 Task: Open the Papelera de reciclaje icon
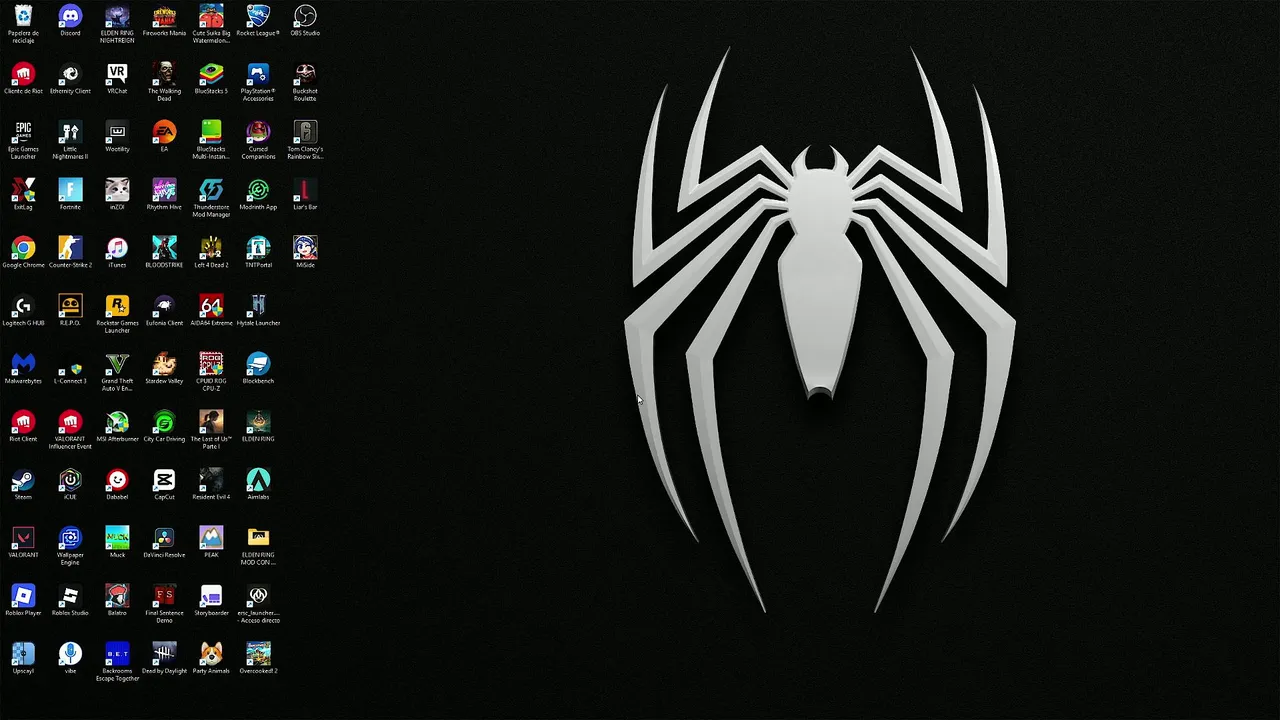(x=23, y=17)
